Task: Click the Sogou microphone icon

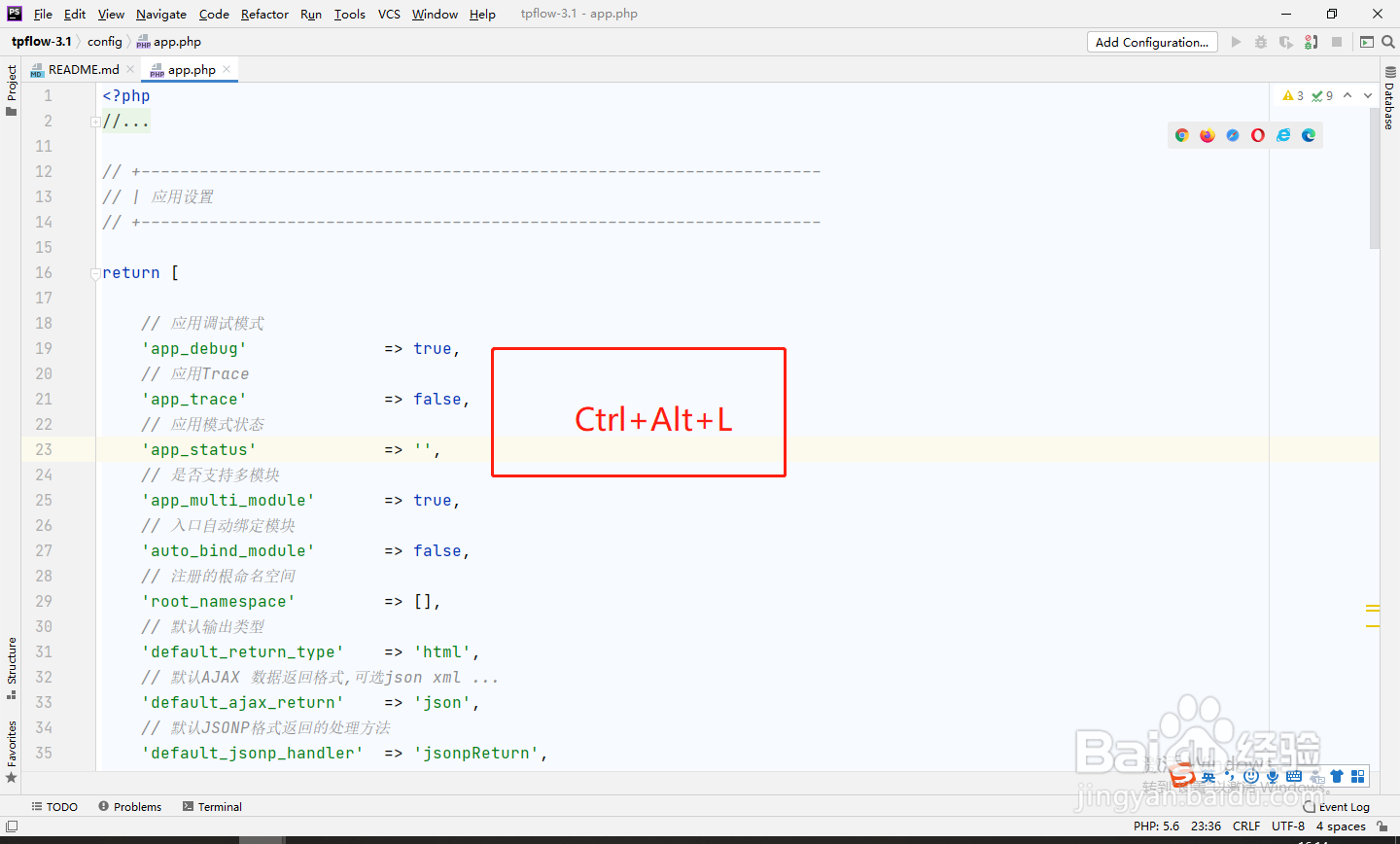Action: (1272, 776)
